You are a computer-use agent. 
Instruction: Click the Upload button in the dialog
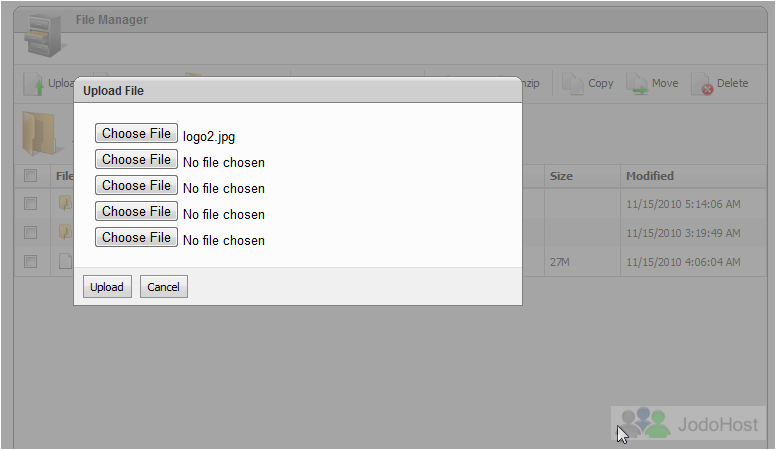click(x=107, y=287)
